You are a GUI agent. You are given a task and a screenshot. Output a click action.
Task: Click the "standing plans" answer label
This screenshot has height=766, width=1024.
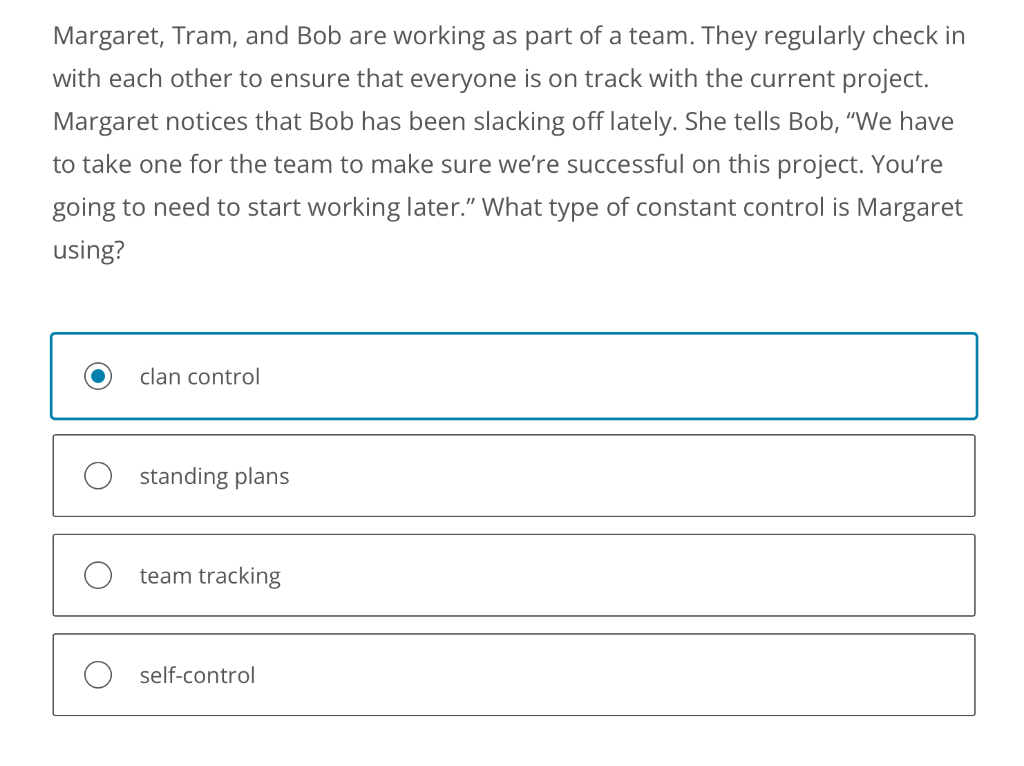coord(214,476)
